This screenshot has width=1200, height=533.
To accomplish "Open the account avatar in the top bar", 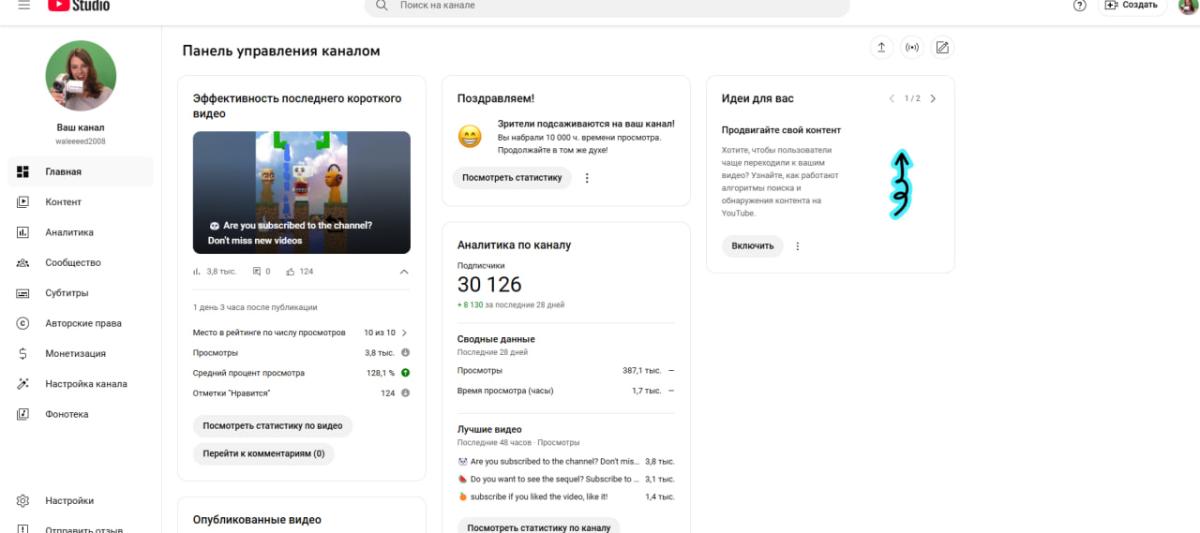I will 1189,5.
